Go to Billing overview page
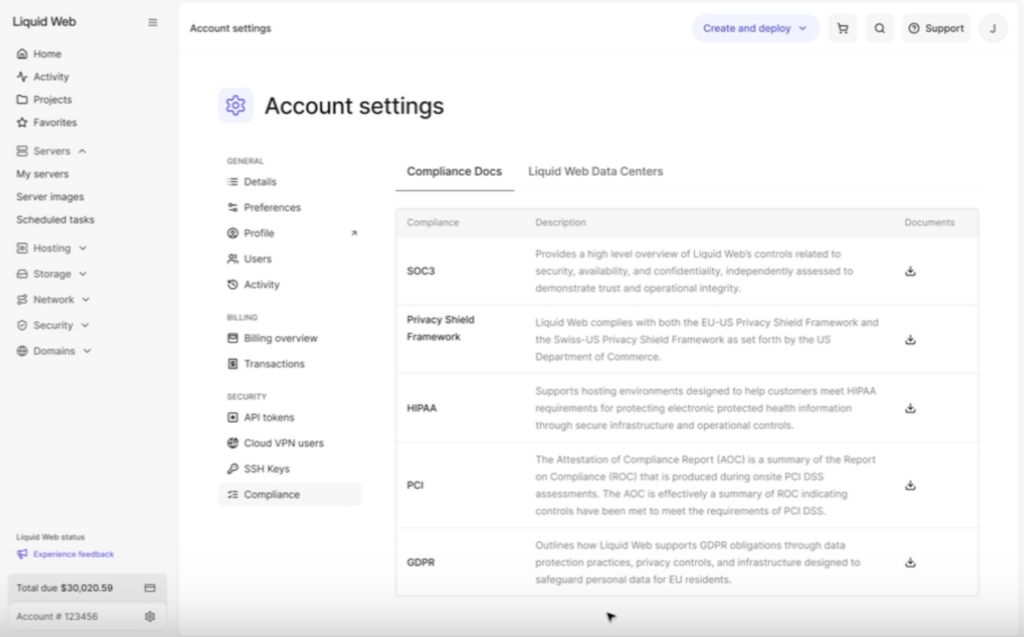Viewport: 1024px width, 637px height. pos(280,338)
